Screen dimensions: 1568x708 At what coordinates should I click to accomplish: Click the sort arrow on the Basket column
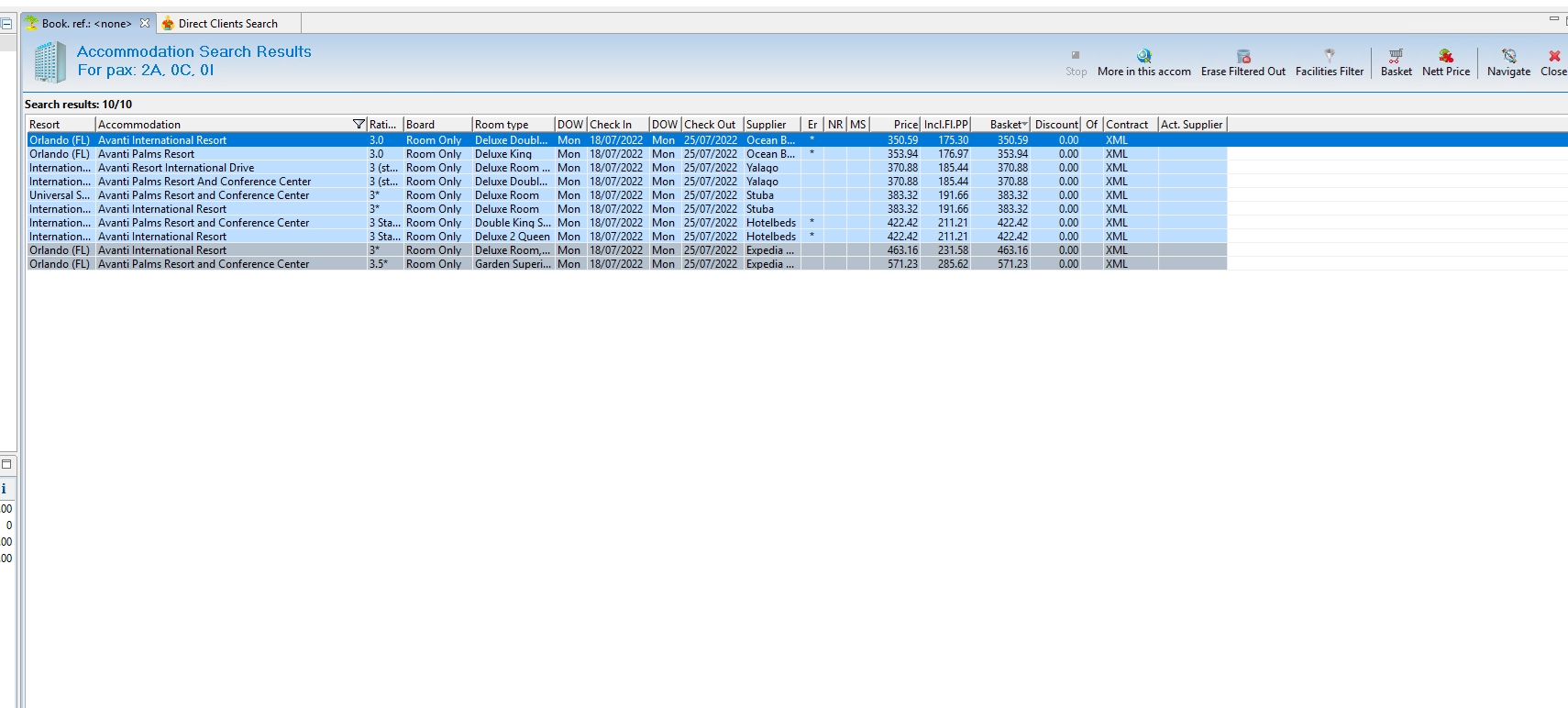coord(1024,125)
